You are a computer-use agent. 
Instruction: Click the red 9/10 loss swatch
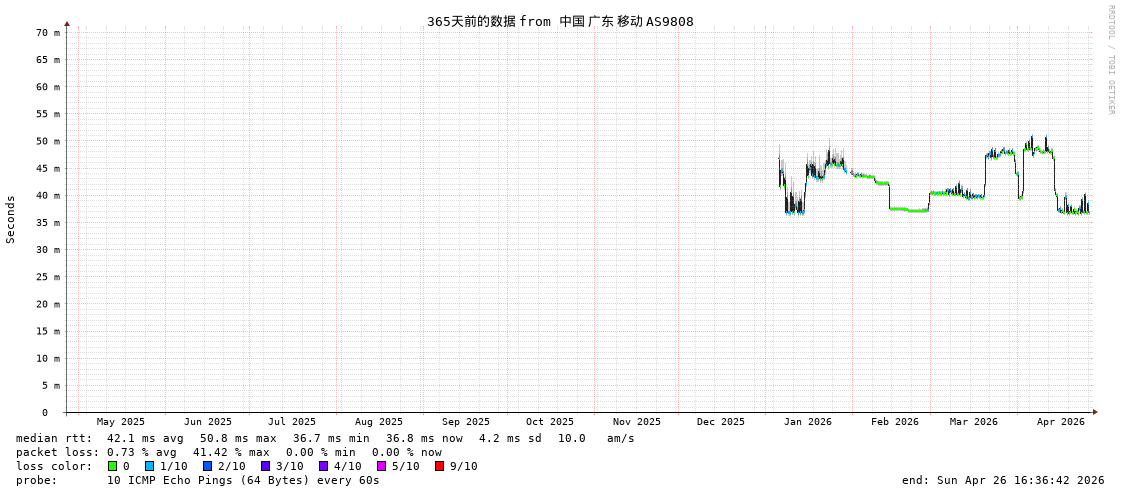[440, 466]
